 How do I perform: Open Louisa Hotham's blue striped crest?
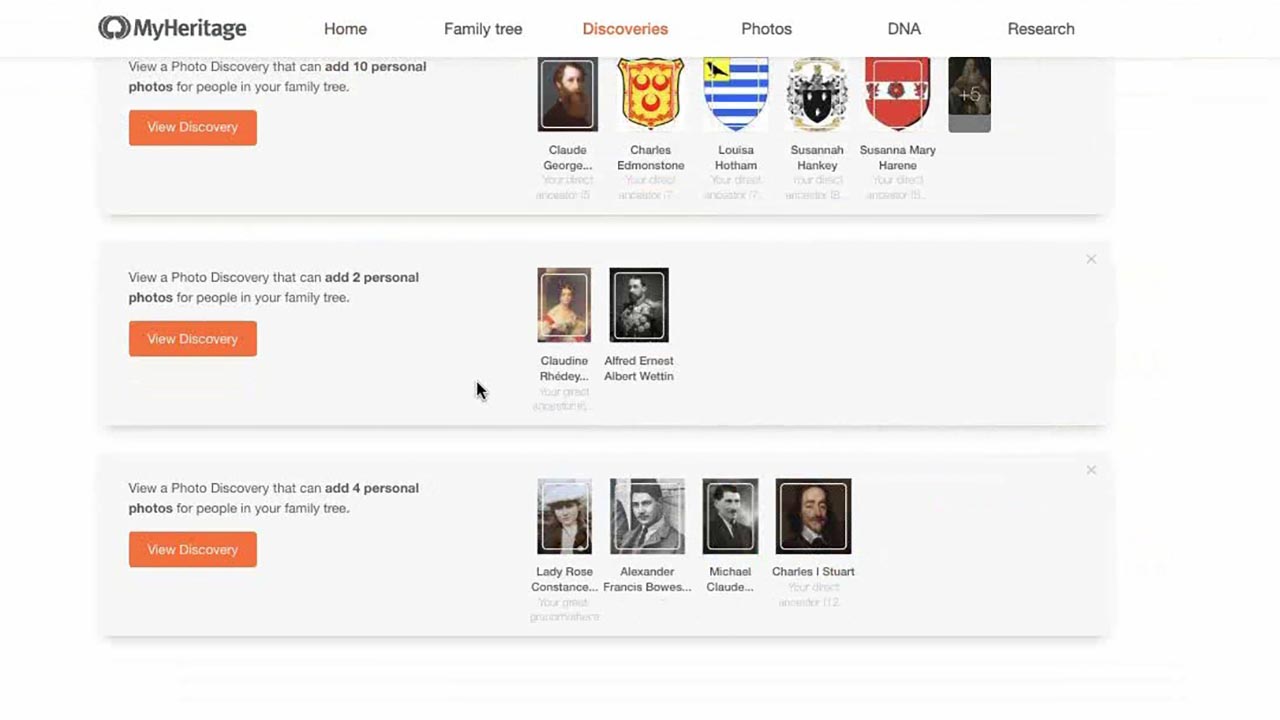735,93
